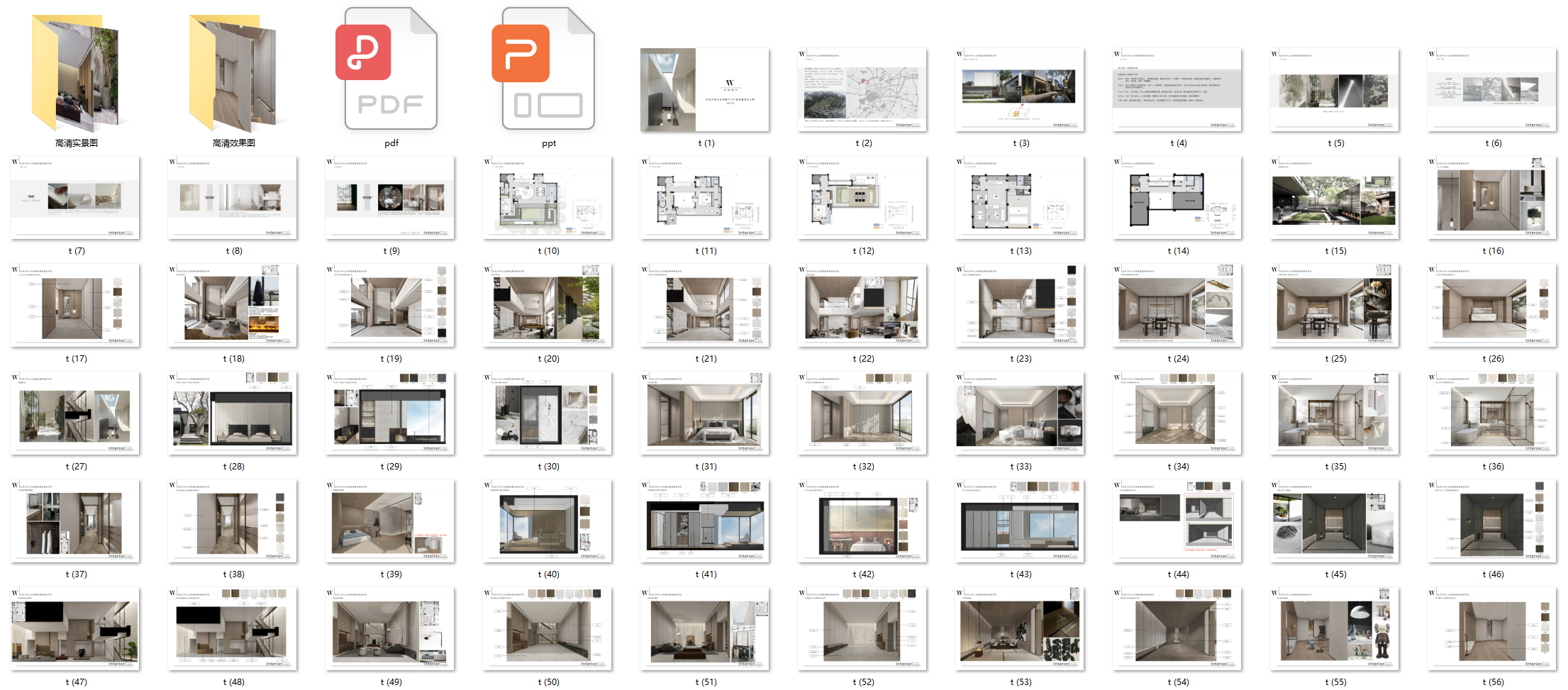Click the t (2) map page thumbnail
Viewport: 1568px width, 690px height.
[x=862, y=90]
